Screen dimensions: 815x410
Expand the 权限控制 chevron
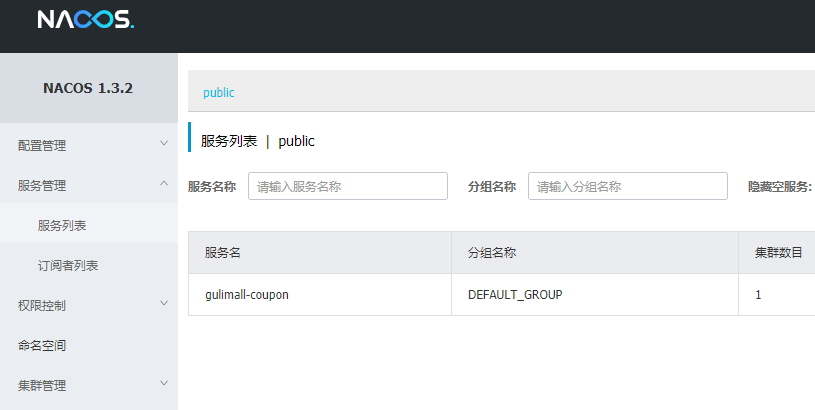click(x=164, y=303)
